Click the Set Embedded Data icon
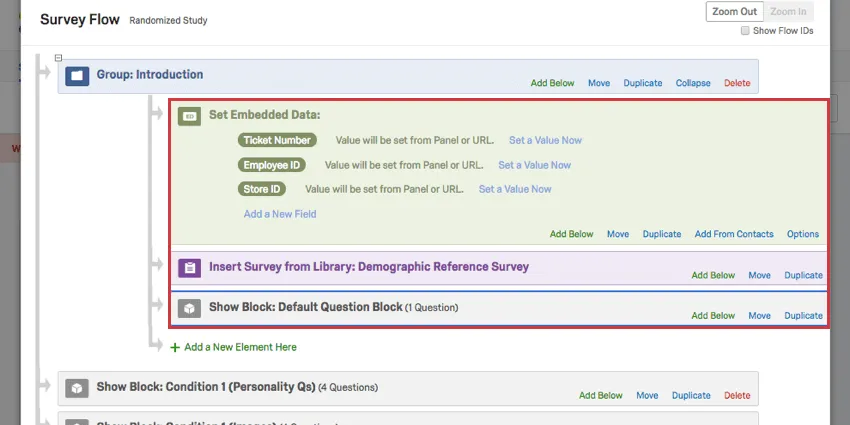850x425 pixels. pyautogui.click(x=189, y=116)
